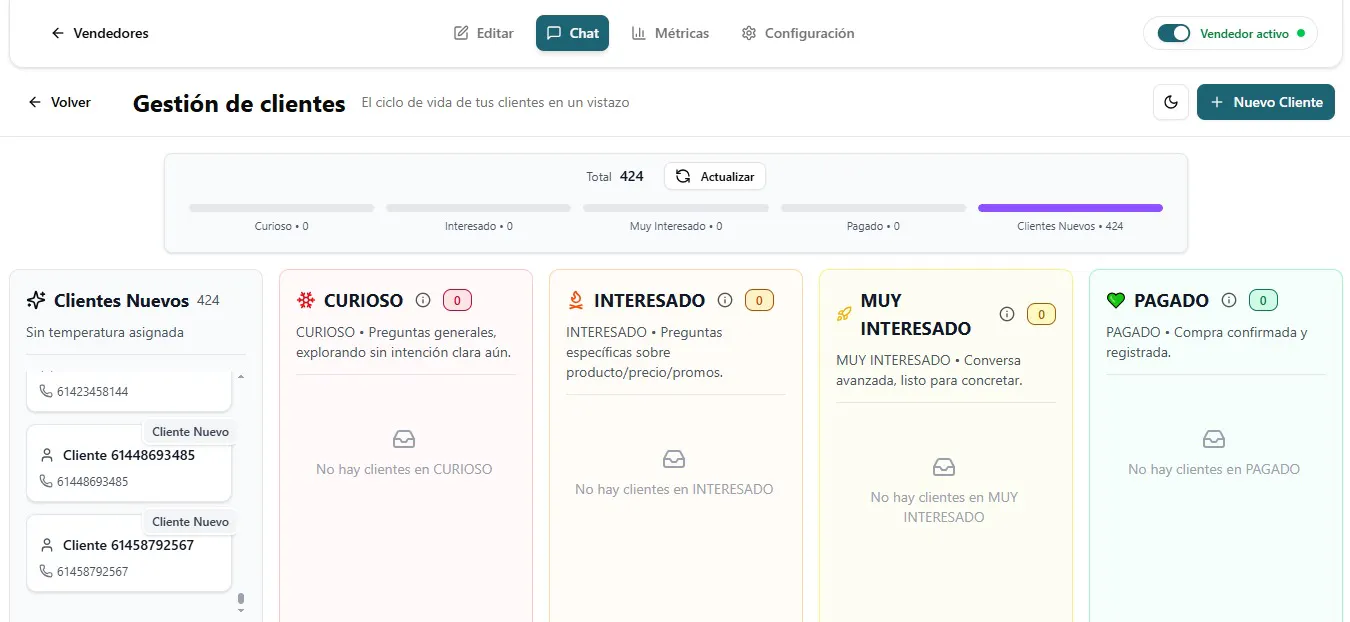
Task: Click the INTERESADO count badge showing 0
Action: (x=759, y=300)
